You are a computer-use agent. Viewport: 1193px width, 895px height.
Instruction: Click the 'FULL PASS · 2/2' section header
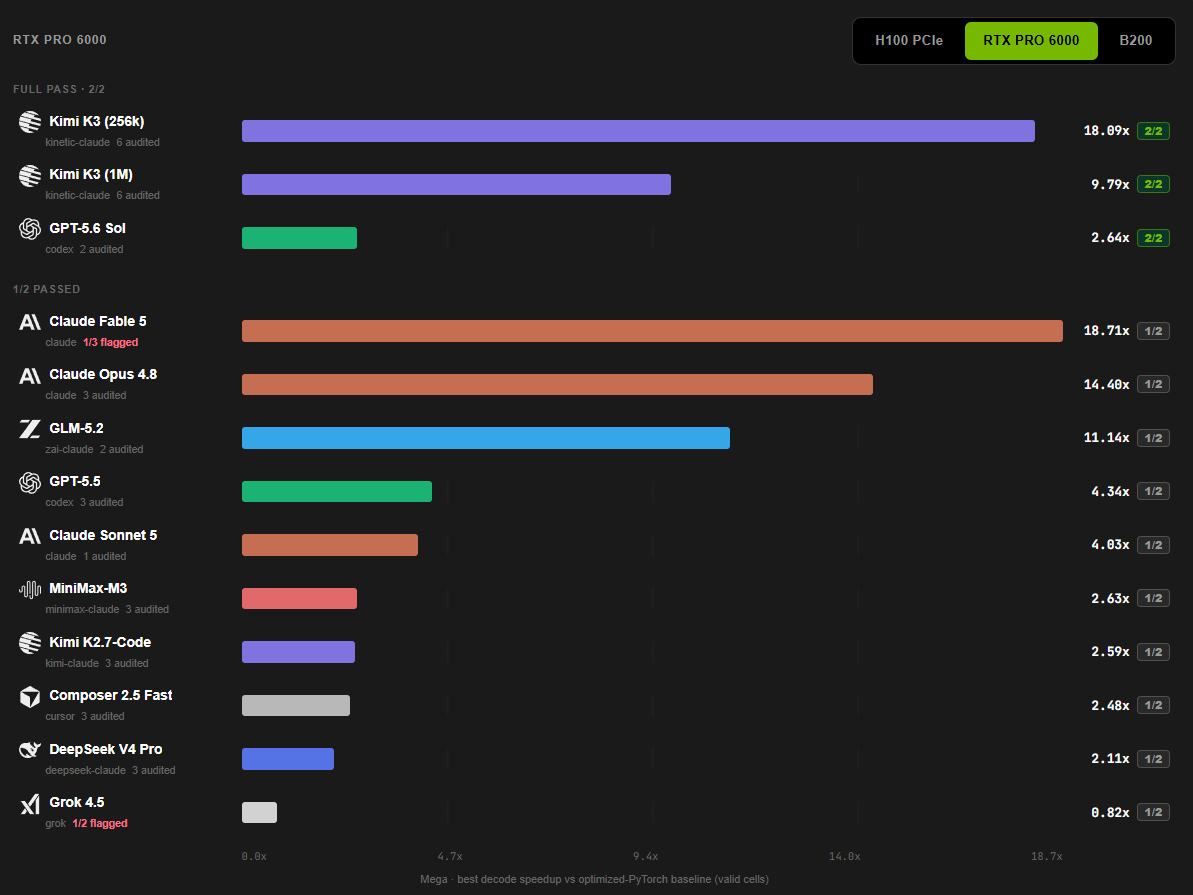(x=59, y=89)
